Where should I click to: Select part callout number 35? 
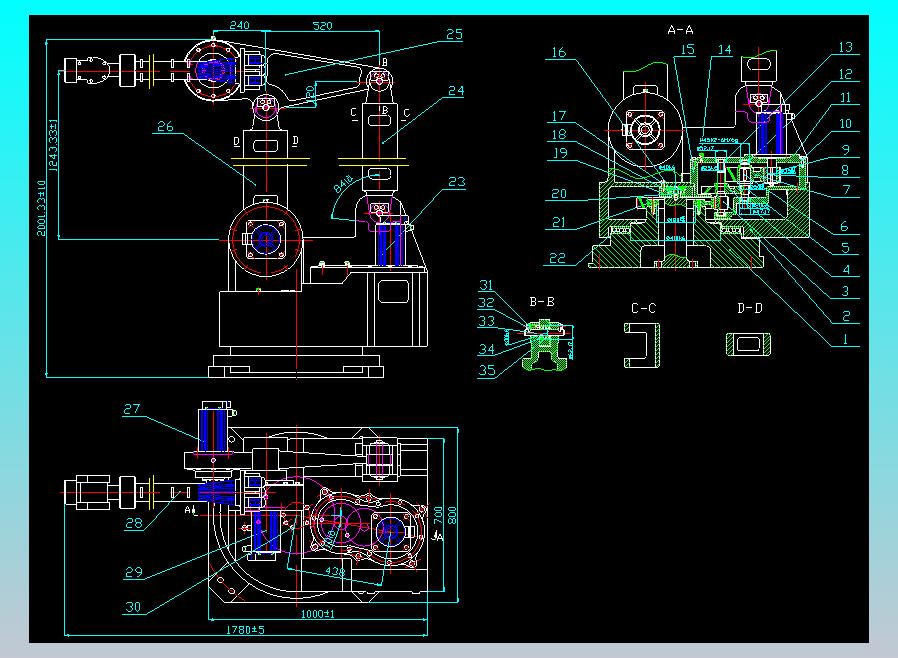[487, 371]
